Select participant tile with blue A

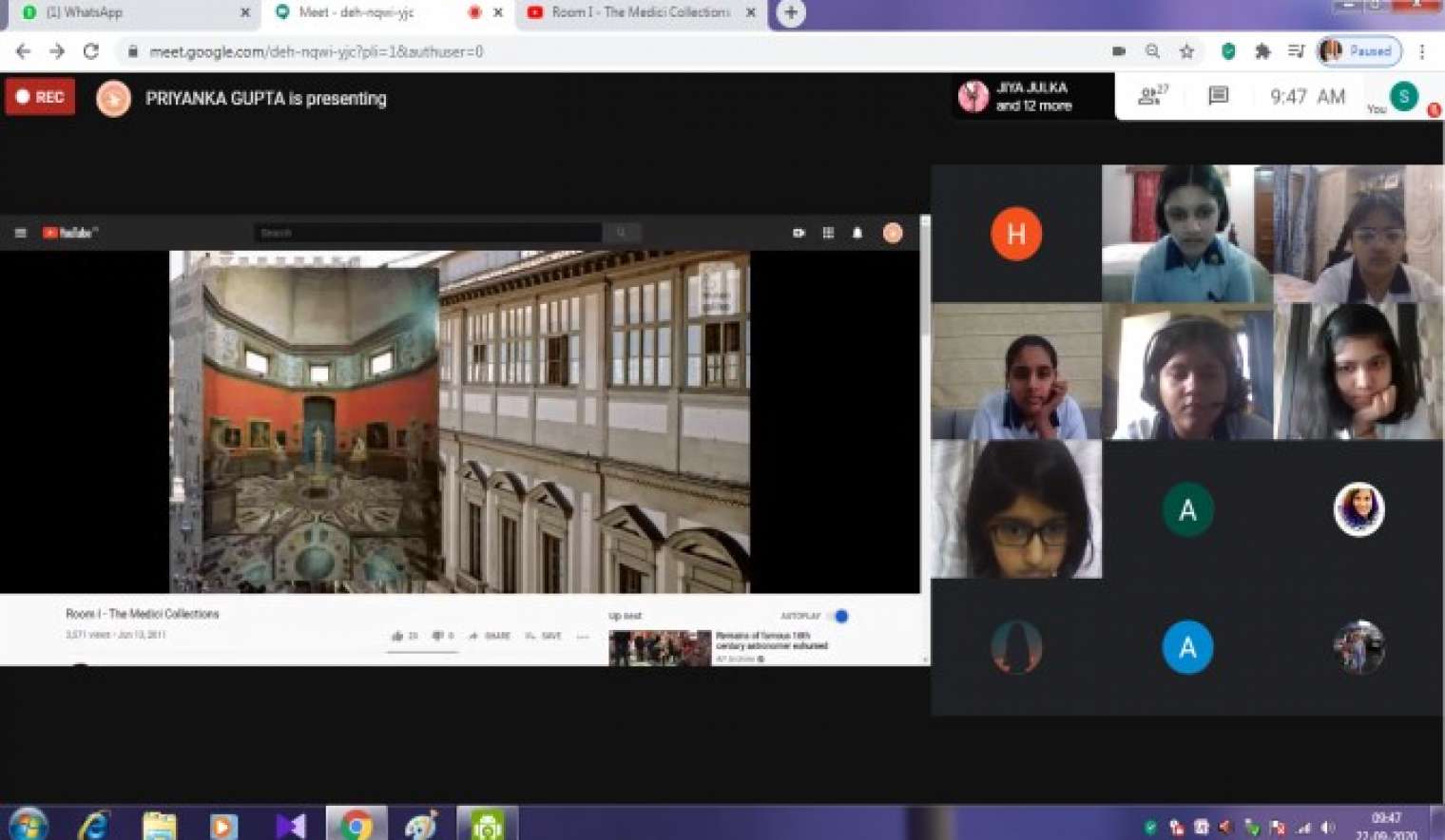point(1187,647)
